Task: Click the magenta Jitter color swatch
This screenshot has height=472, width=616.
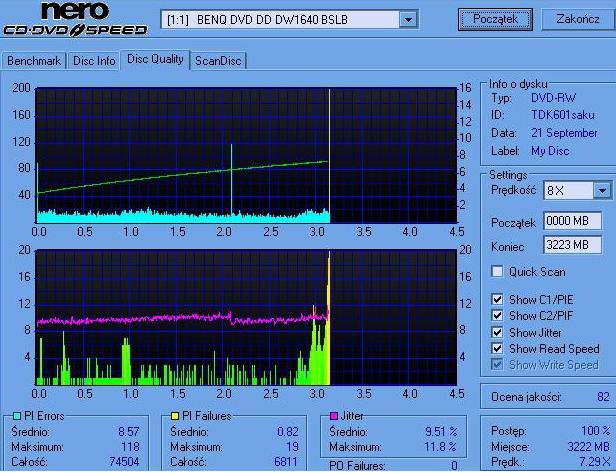Action: tap(334, 416)
